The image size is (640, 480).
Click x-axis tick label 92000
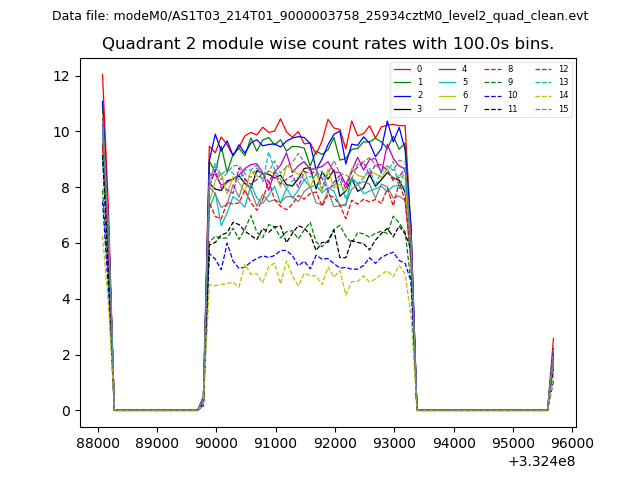(x=334, y=443)
